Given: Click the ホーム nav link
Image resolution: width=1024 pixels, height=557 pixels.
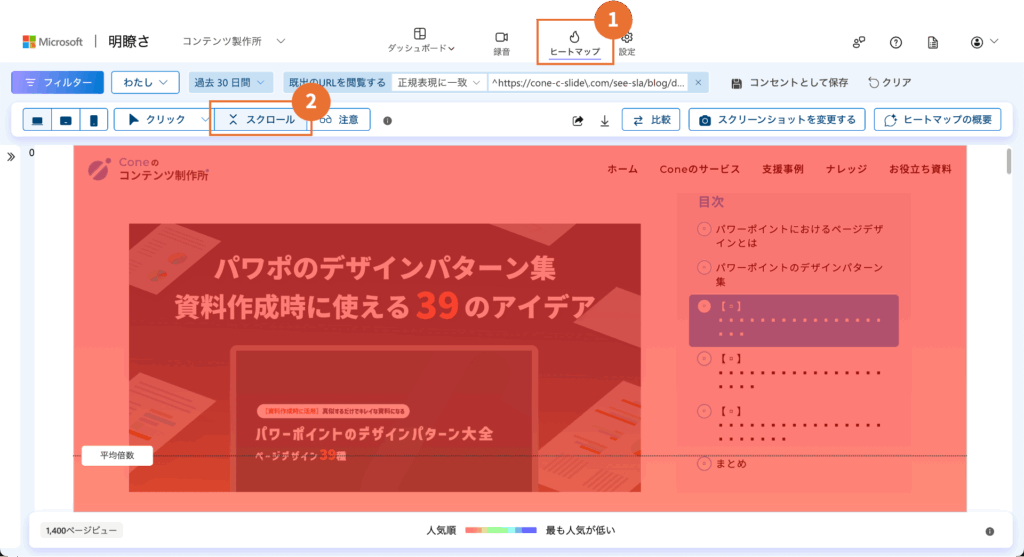Looking at the screenshot, I should [x=622, y=169].
